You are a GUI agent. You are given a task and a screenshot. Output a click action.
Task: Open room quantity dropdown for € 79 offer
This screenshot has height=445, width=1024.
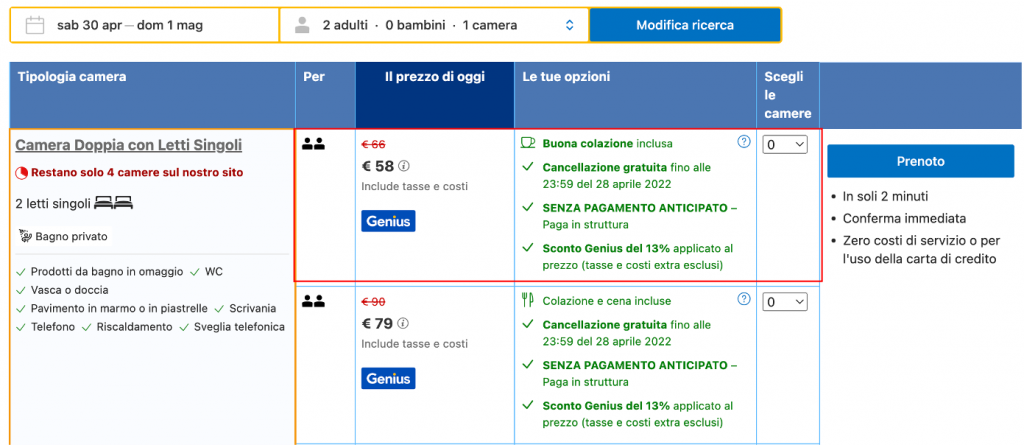click(785, 301)
